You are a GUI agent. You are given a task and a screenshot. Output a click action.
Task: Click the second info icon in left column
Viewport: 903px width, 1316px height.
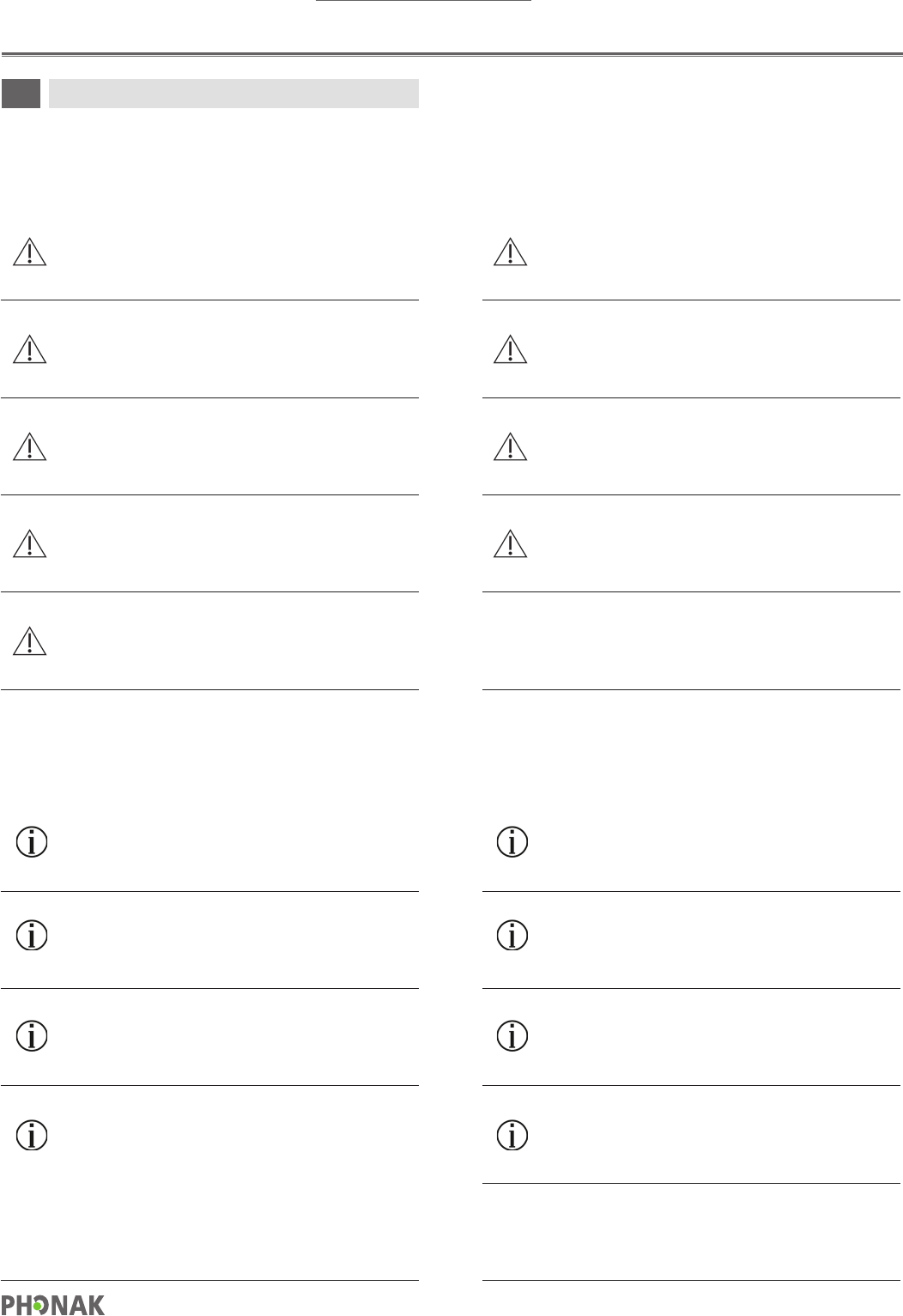pos(32,935)
